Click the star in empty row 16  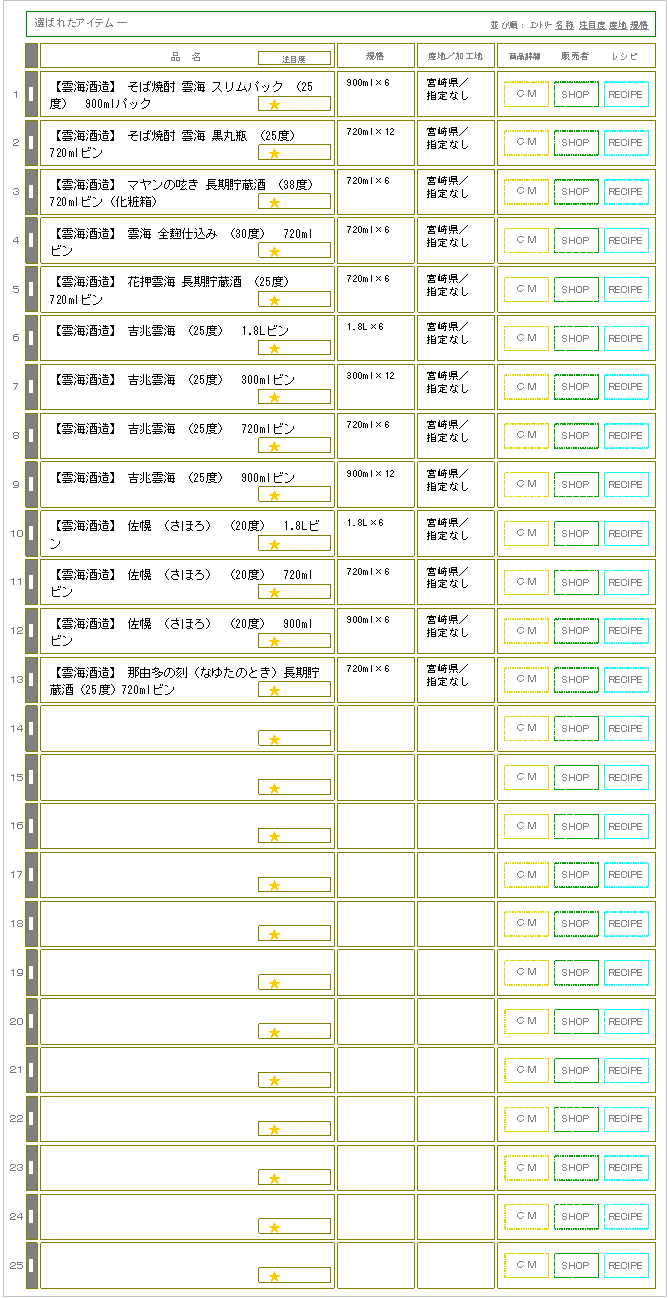(274, 837)
